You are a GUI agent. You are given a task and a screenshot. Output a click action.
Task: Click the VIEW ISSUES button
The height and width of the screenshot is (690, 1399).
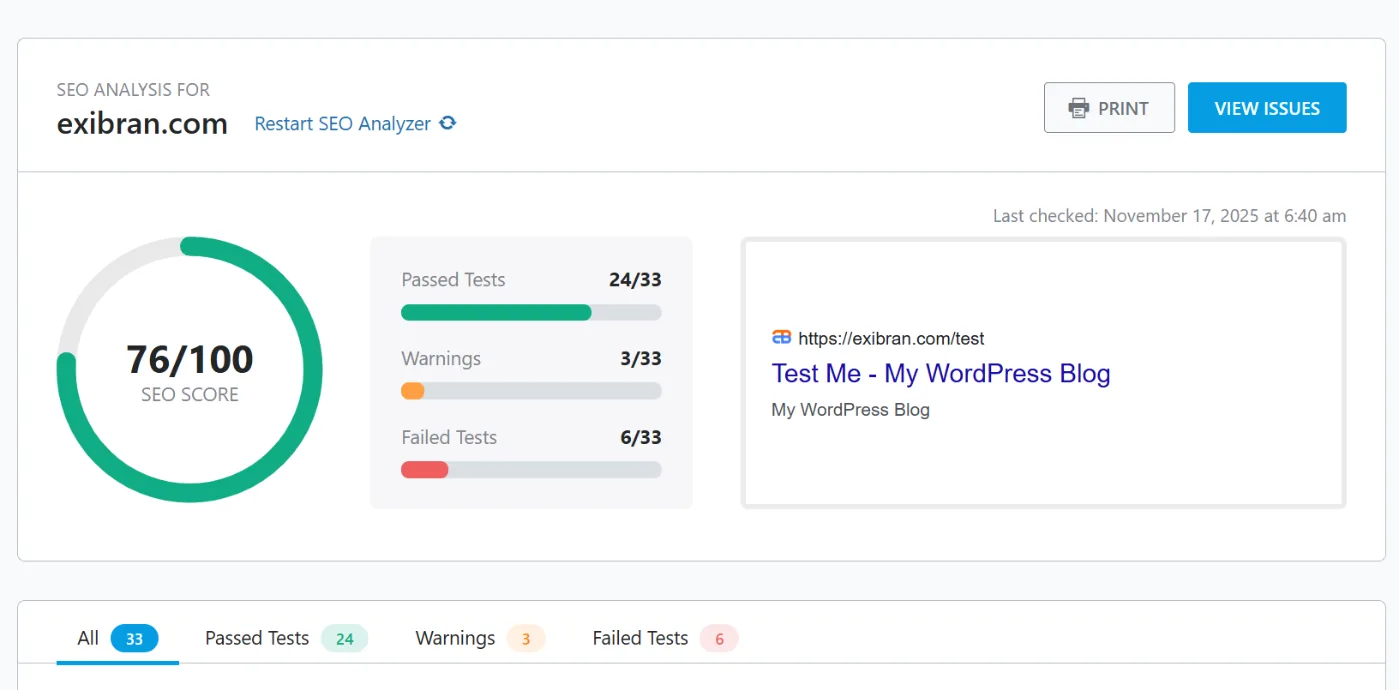(1266, 107)
